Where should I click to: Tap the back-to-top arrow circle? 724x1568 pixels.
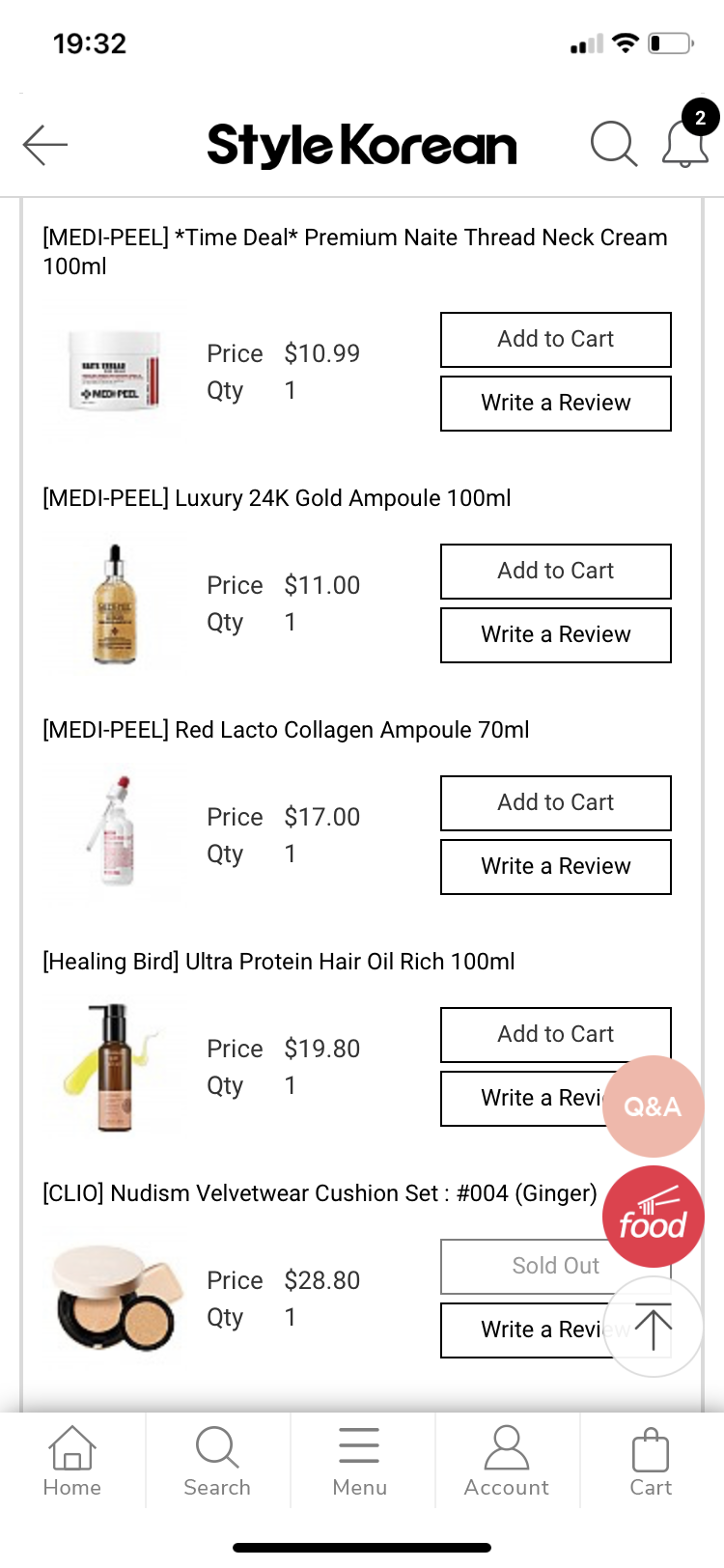tap(654, 1327)
